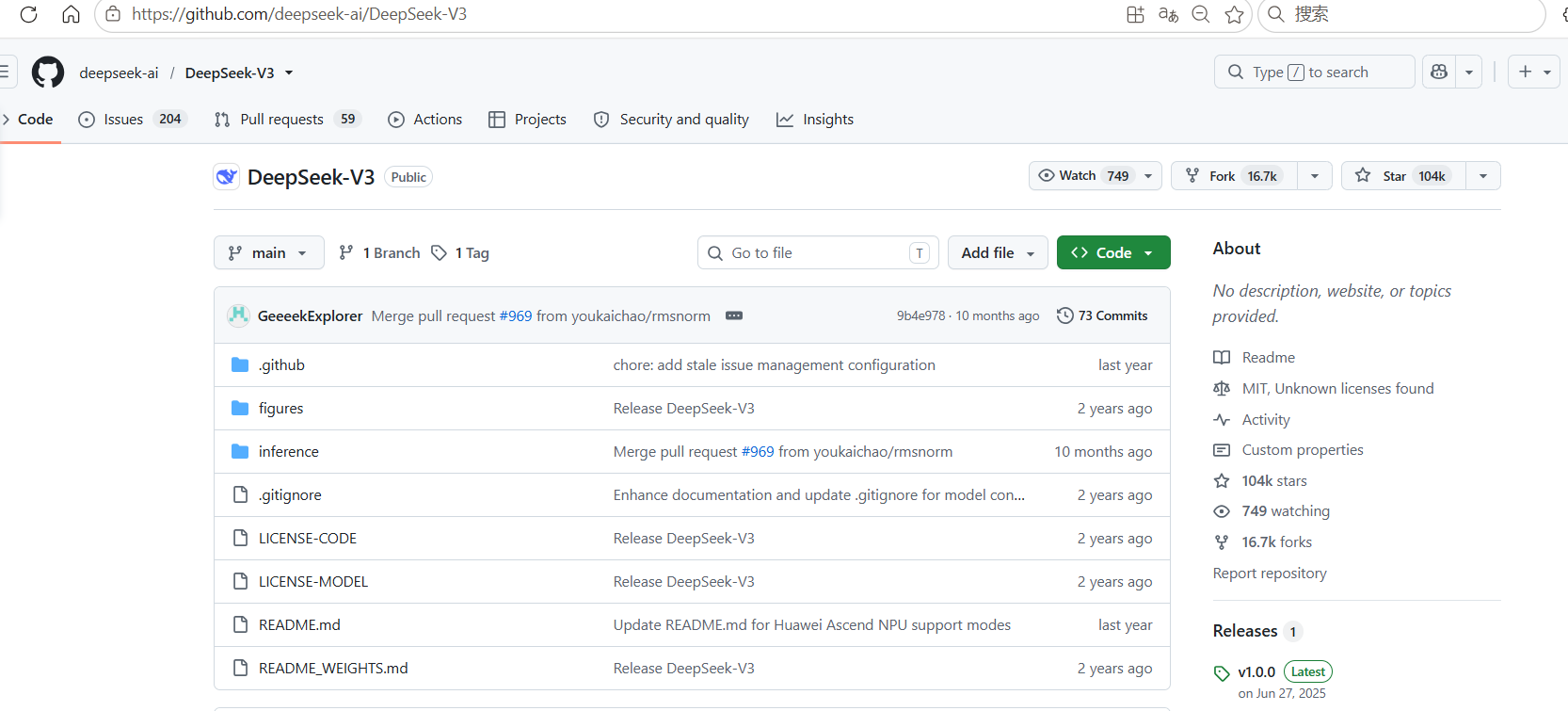Image resolution: width=1568 pixels, height=711 pixels.
Task: Open the Security and quality tab
Action: [x=671, y=120]
